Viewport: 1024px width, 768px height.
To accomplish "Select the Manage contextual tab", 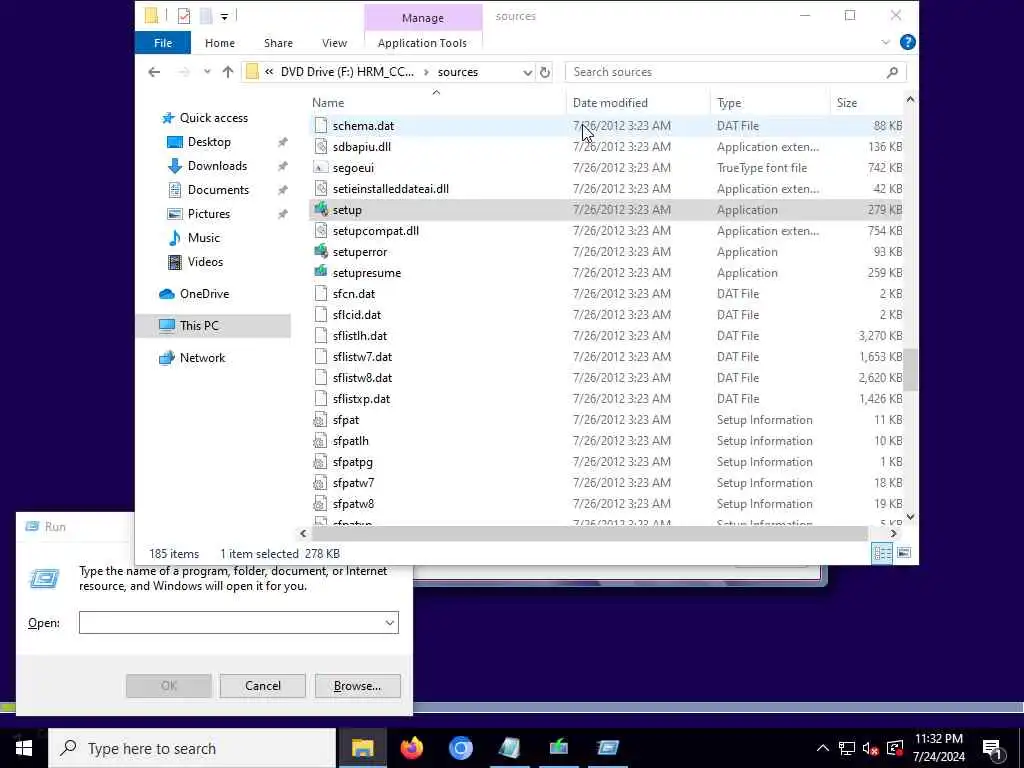I will point(423,18).
